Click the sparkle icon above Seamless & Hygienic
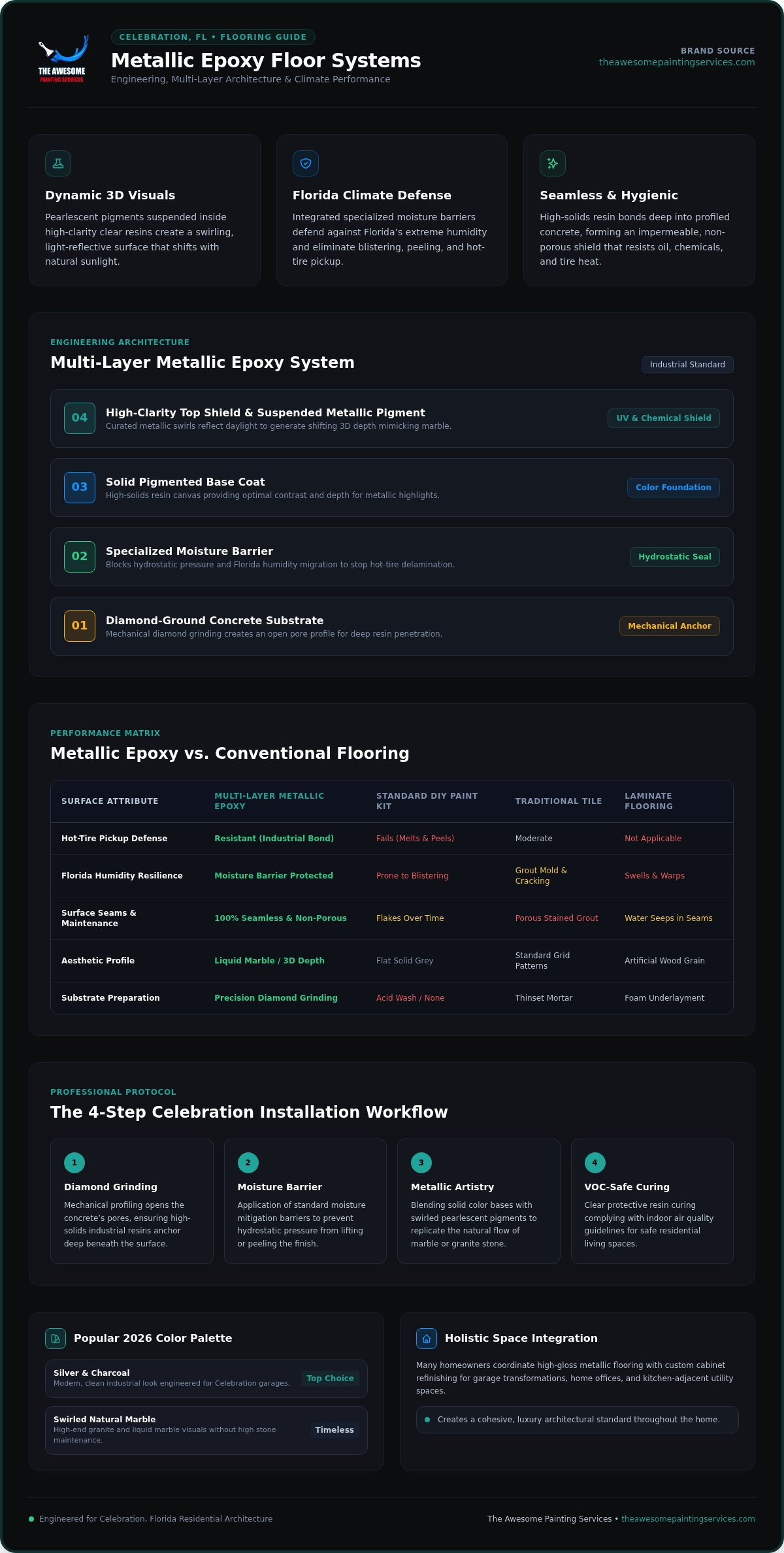 coord(553,163)
